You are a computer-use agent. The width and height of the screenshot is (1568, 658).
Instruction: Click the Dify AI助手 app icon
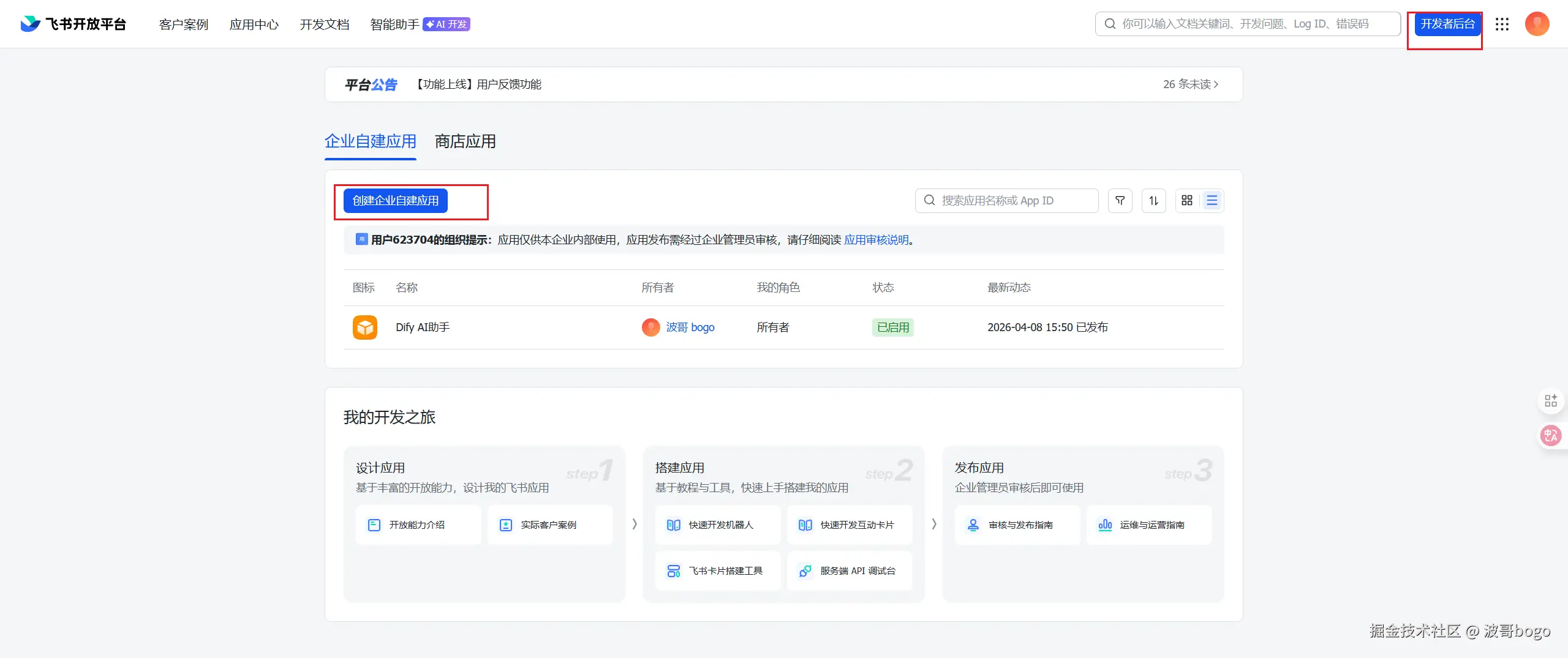(365, 327)
